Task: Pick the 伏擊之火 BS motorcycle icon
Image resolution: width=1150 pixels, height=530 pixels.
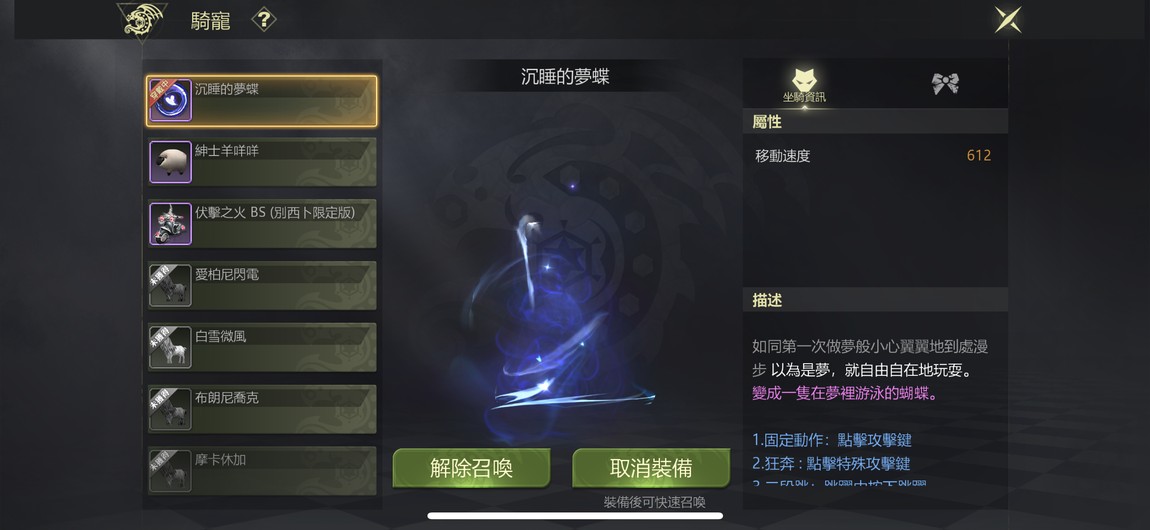Action: (170, 224)
